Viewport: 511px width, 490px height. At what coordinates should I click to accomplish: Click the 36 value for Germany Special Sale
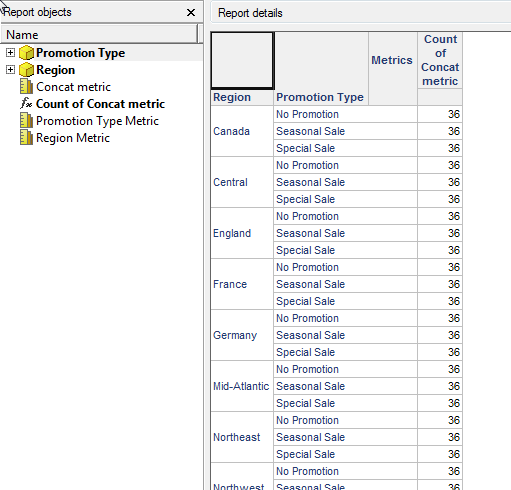click(440, 352)
